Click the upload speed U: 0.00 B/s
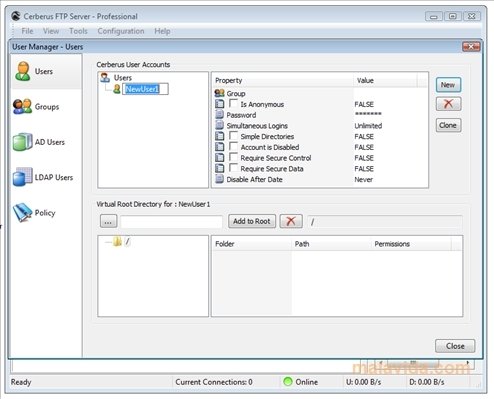 pyautogui.click(x=363, y=382)
